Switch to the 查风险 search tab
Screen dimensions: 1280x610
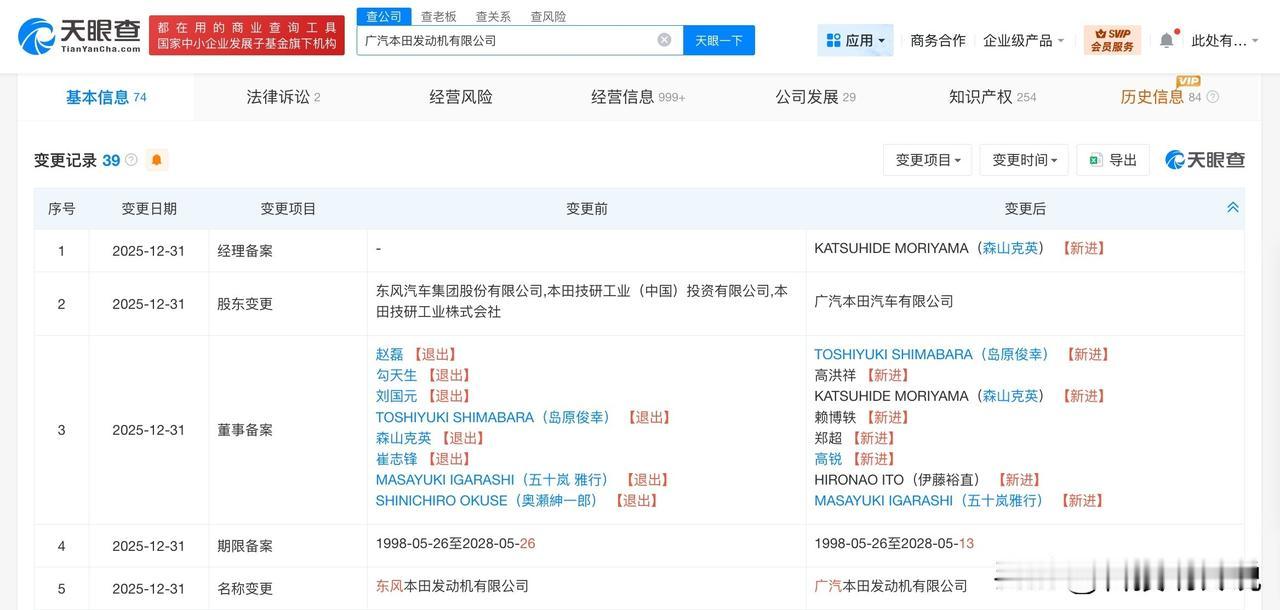click(548, 16)
